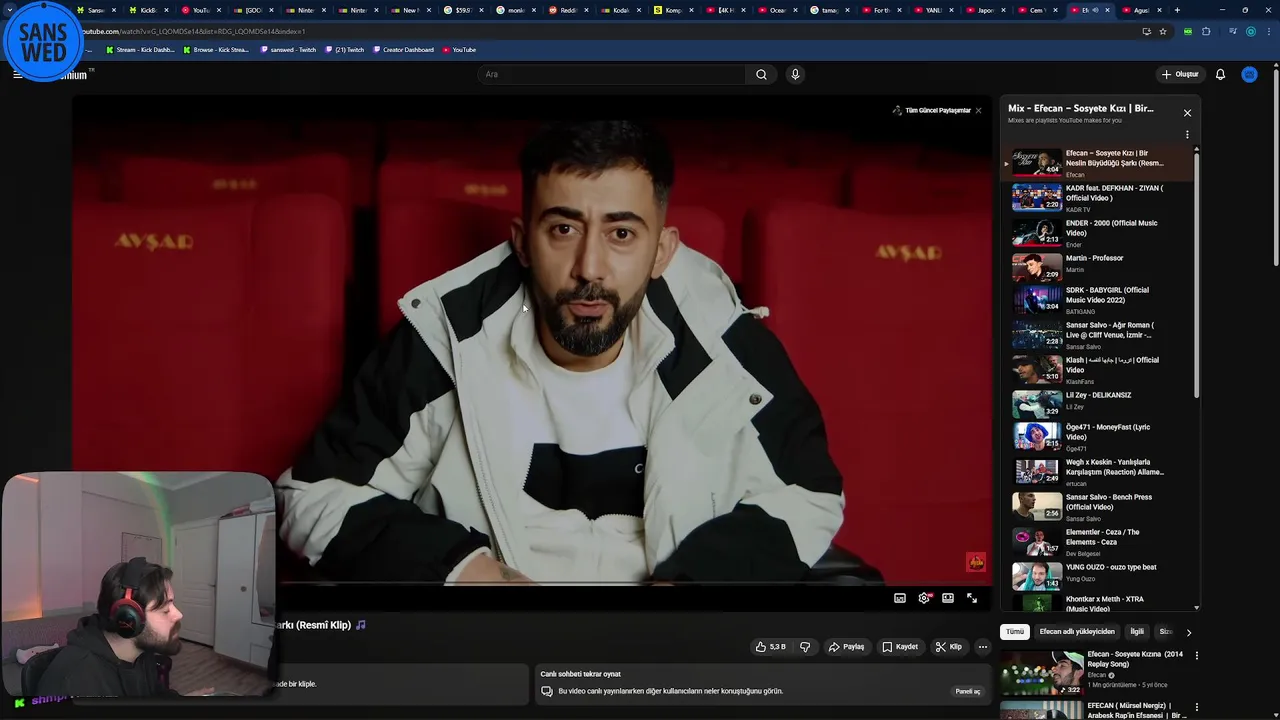The width and height of the screenshot is (1280, 720).
Task: Save video using Kaydet button
Action: coord(900,647)
